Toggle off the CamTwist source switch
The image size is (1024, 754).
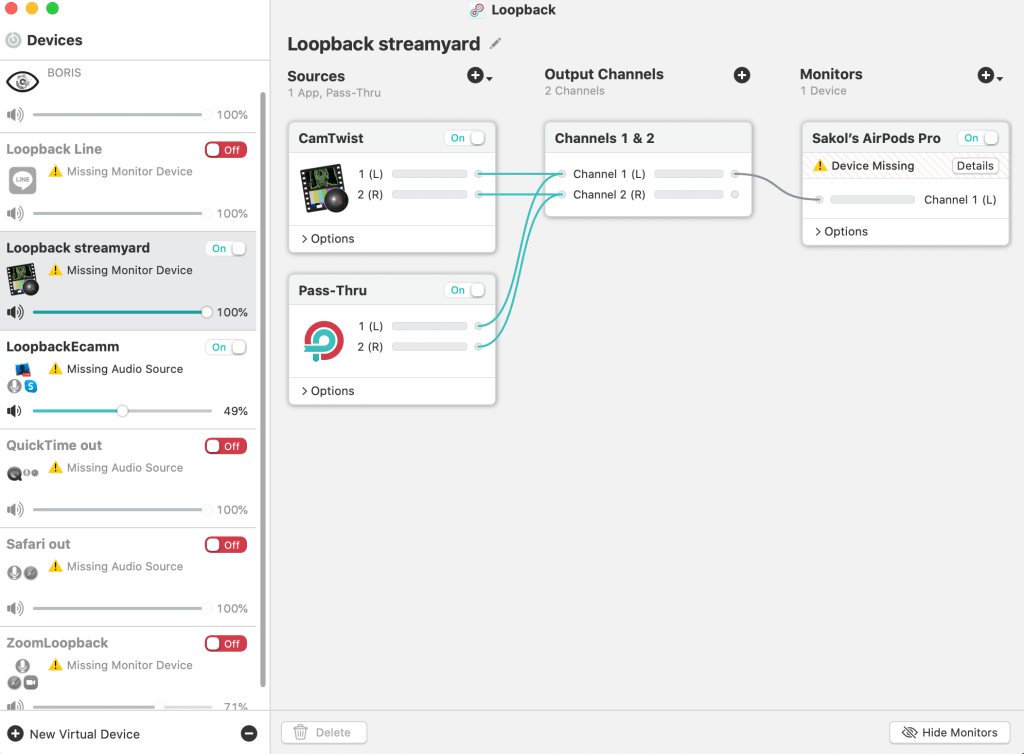tap(467, 138)
